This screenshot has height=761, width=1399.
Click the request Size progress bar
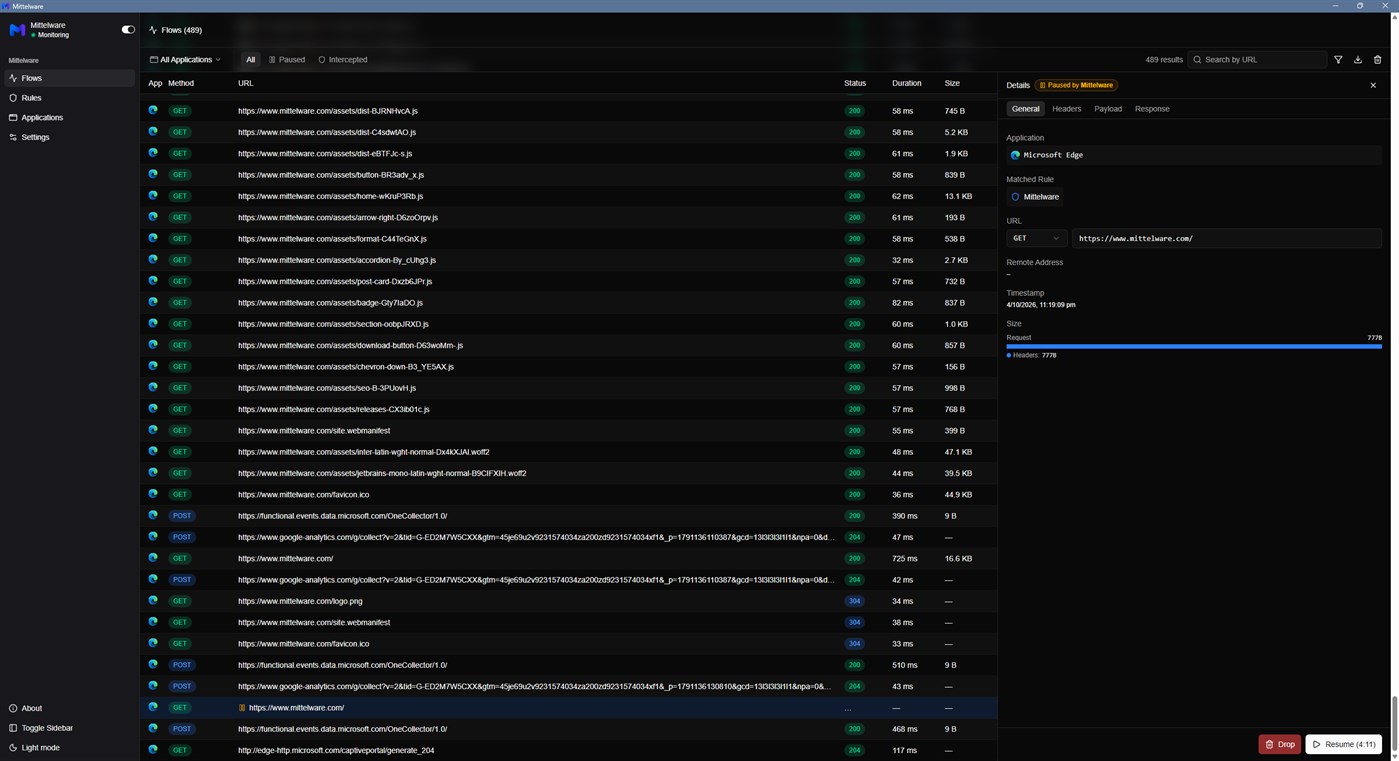(1194, 346)
